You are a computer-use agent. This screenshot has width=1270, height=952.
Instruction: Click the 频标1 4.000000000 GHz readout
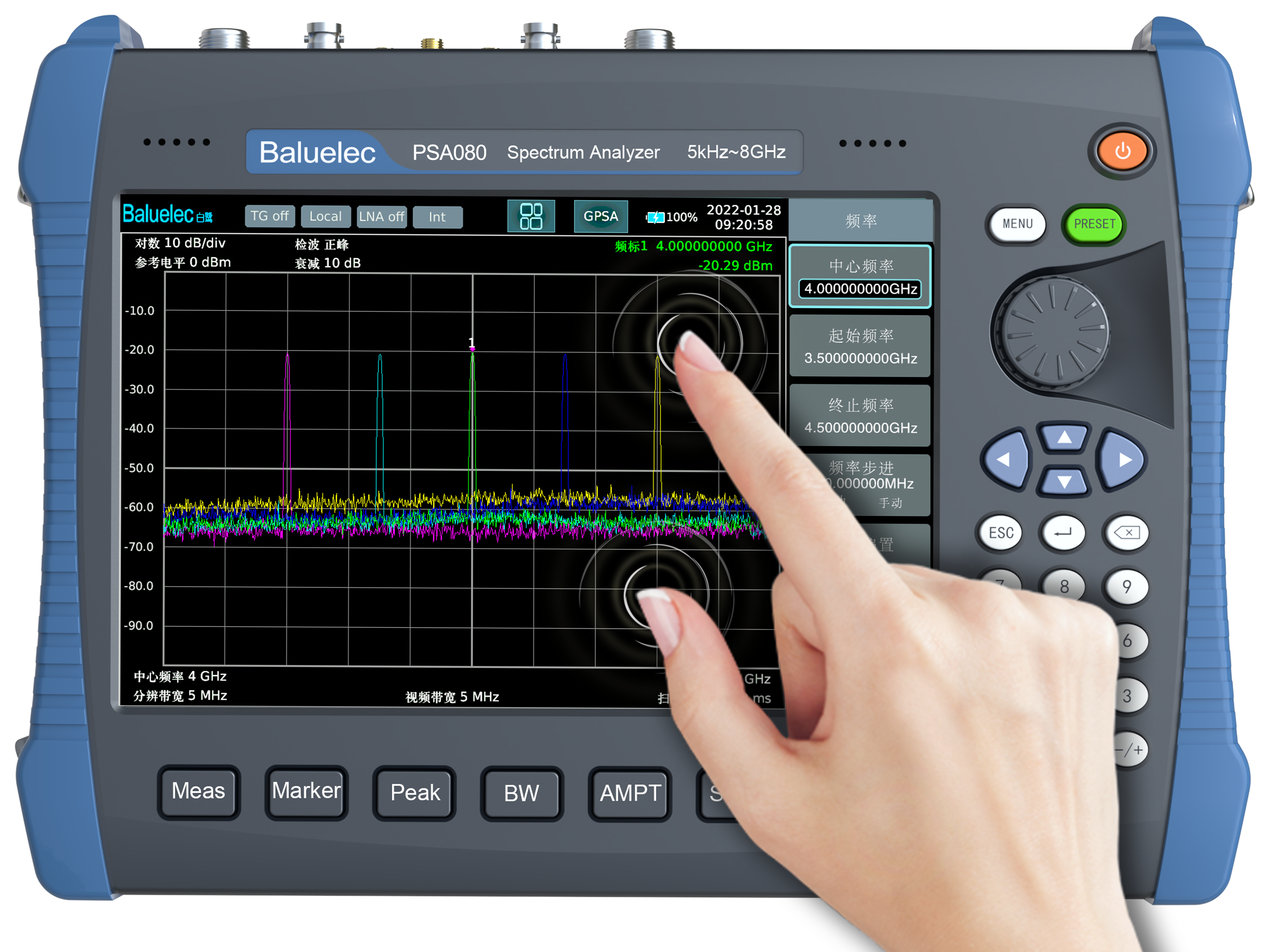[x=693, y=246]
